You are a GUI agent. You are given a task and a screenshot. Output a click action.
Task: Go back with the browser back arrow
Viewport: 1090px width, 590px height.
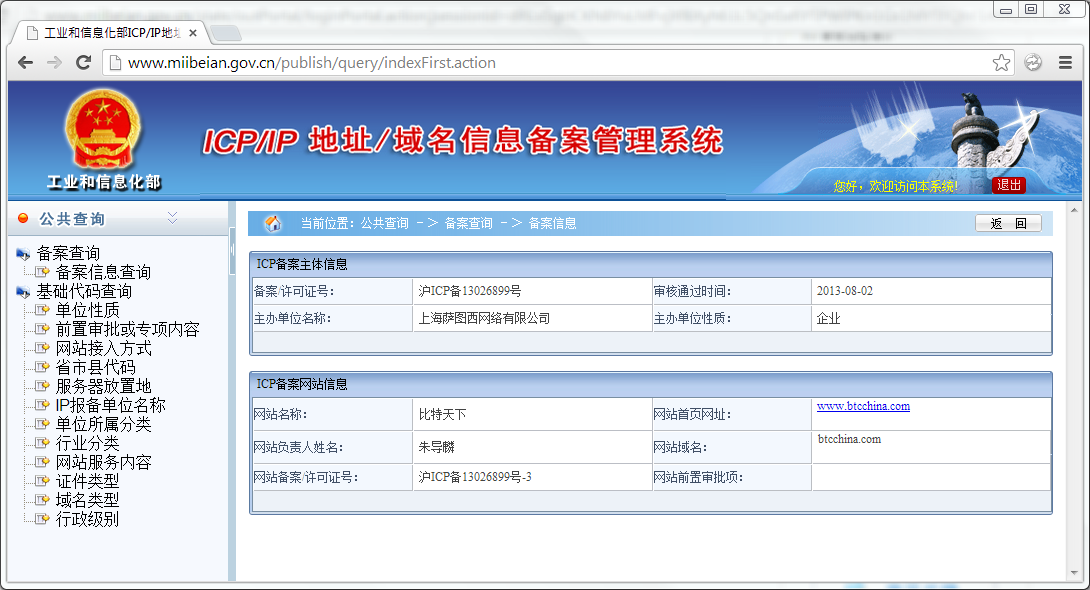pos(26,63)
